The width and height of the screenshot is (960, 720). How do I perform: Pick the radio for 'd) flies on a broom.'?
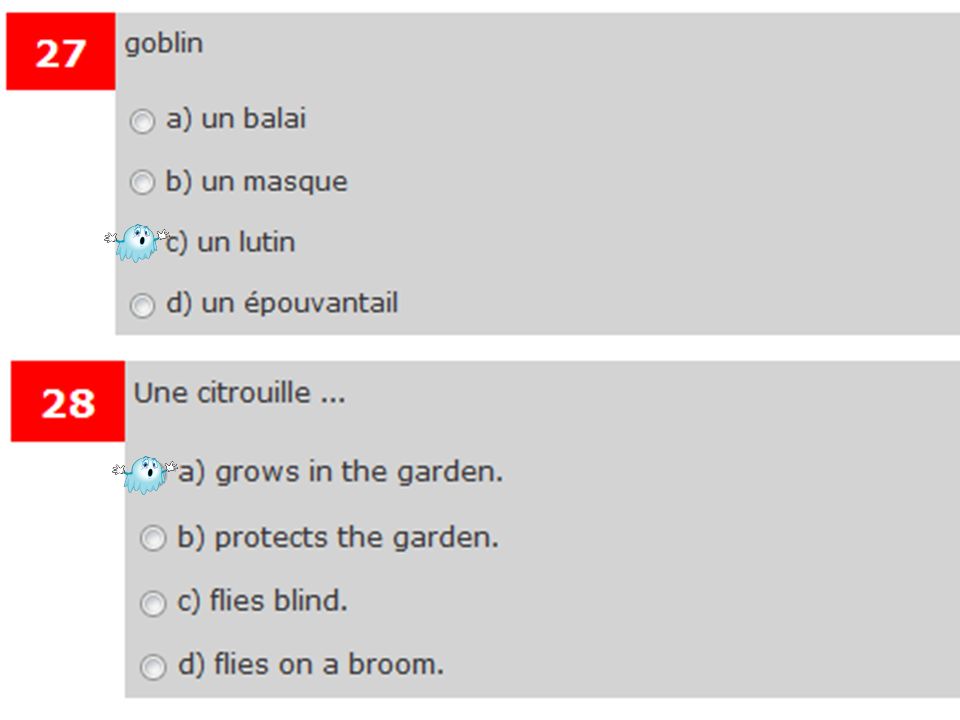pyautogui.click(x=153, y=667)
